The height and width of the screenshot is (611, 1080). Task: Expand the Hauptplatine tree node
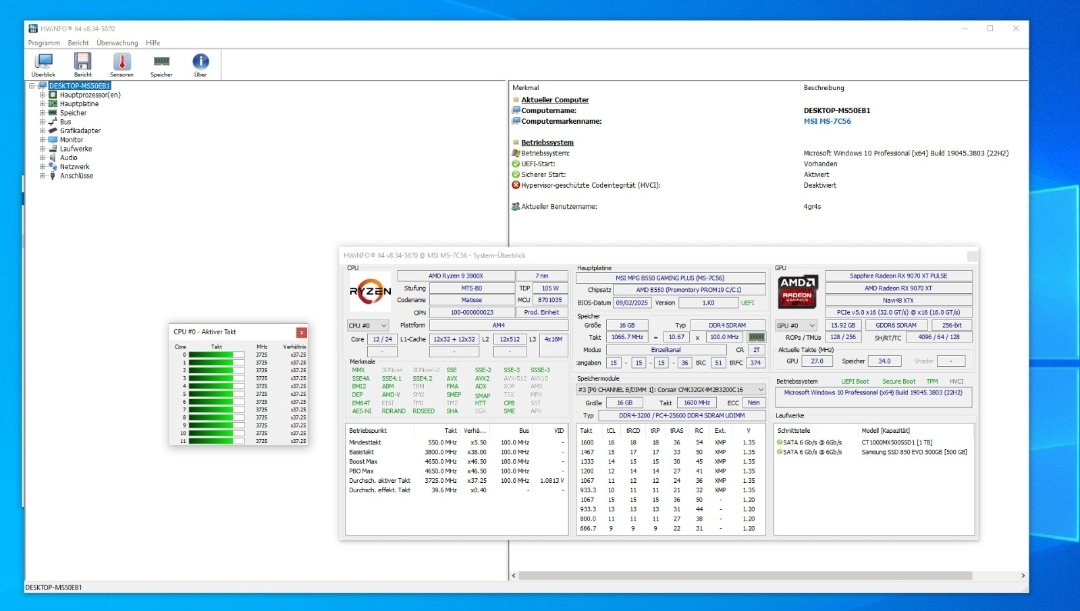(42, 104)
